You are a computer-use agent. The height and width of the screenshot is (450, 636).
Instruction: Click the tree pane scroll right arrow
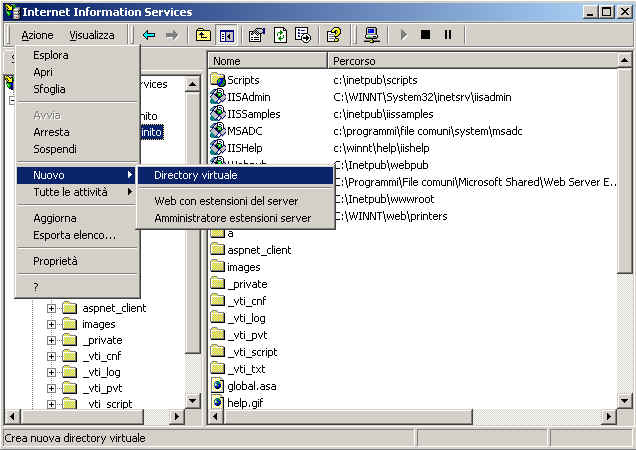(176, 416)
